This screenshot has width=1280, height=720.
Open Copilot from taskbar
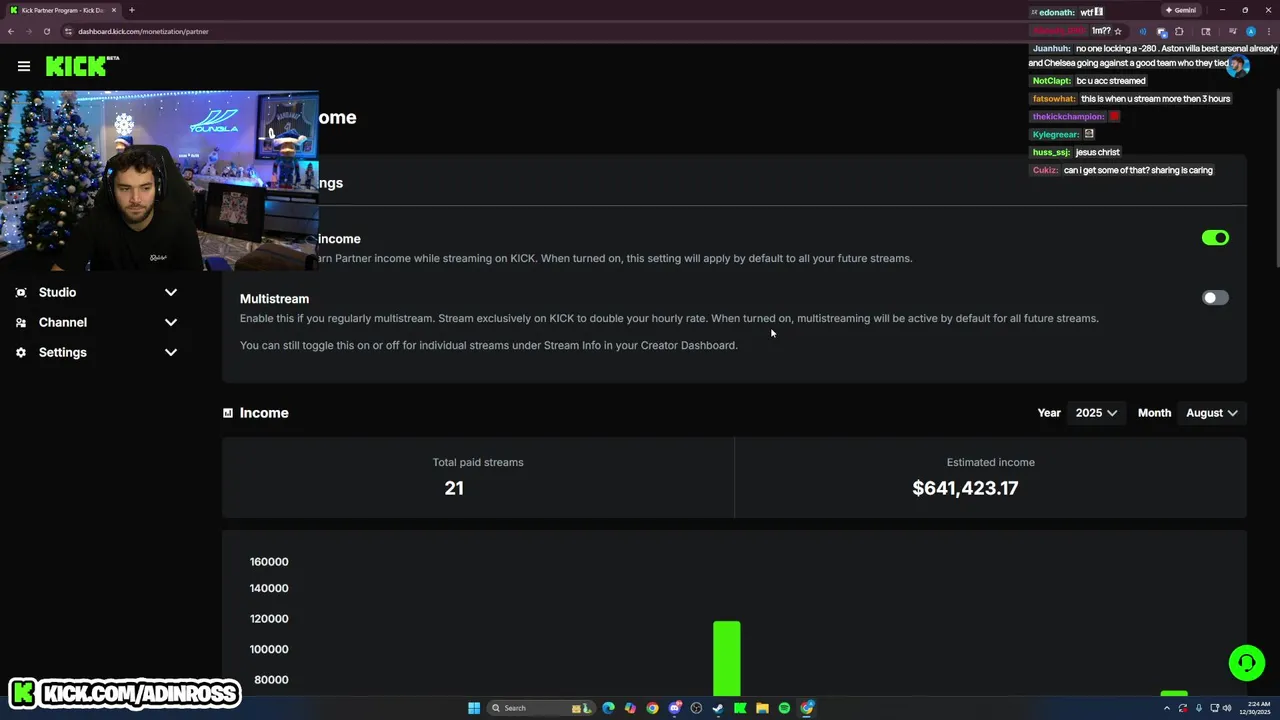(630, 708)
